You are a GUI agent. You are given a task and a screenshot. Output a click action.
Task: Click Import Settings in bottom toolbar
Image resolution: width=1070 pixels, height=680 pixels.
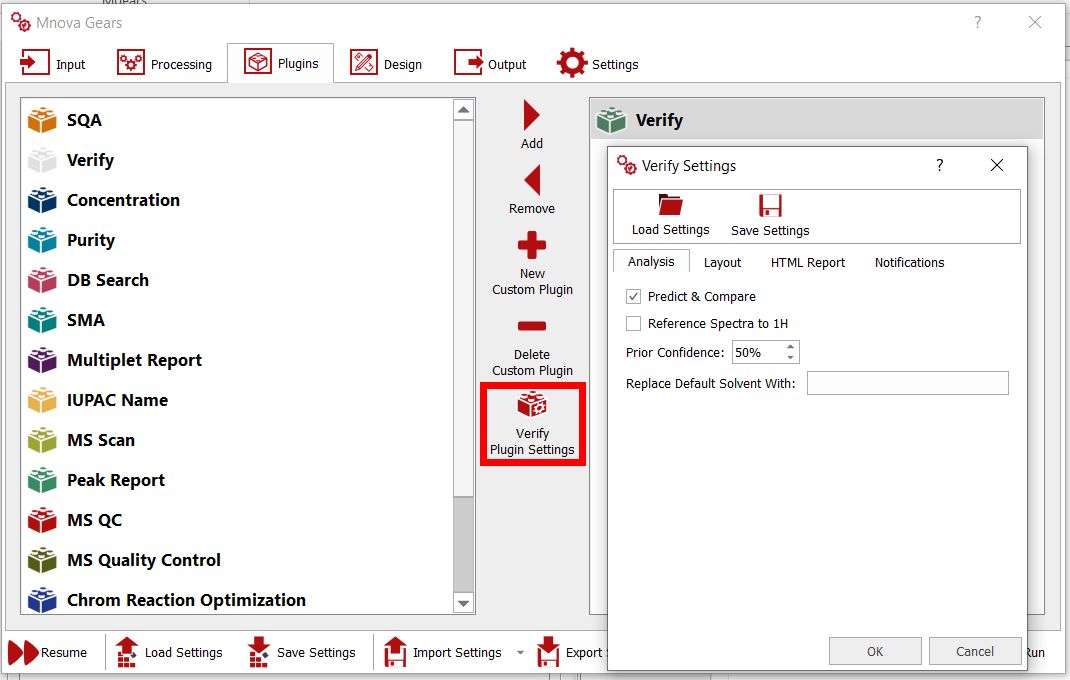pos(443,652)
